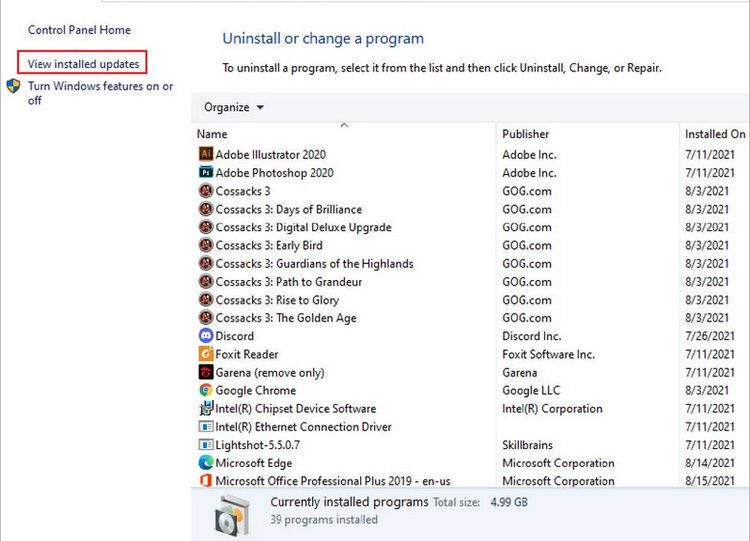This screenshot has height=541, width=750.
Task: Select Adobe Illustrator 2020 program name
Action: coord(270,155)
